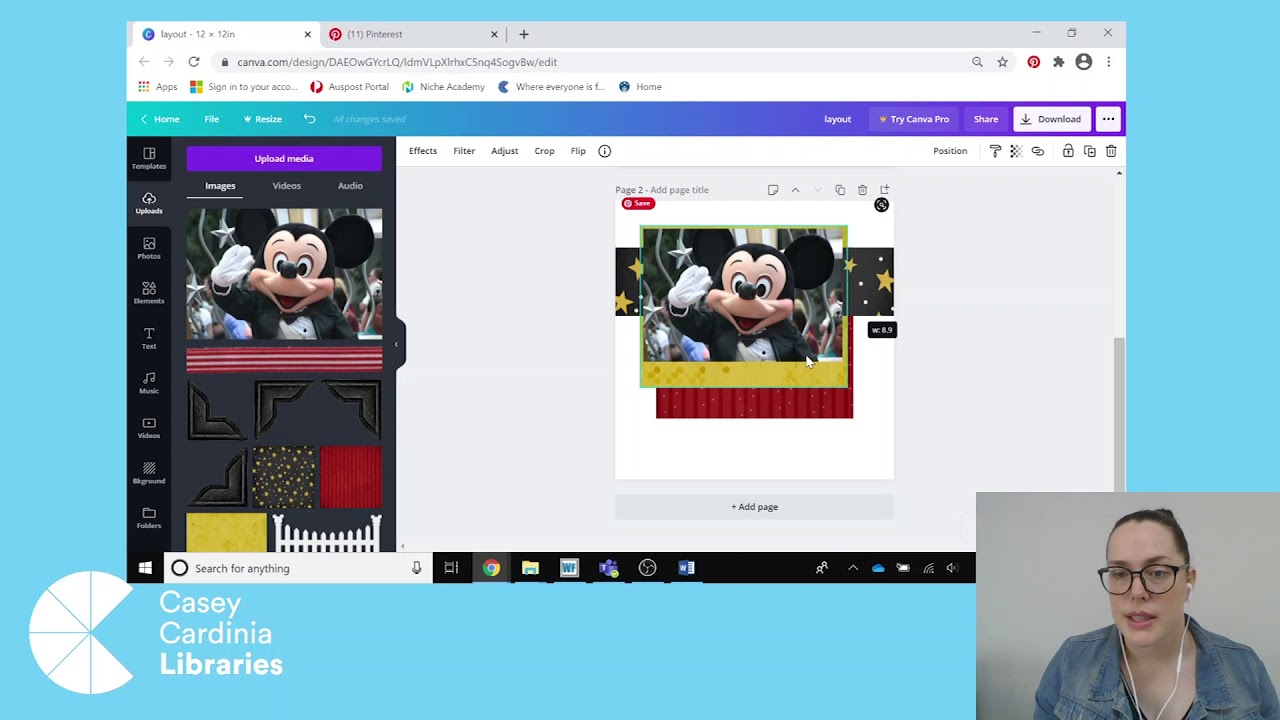Click the Download button
This screenshot has width=1280, height=720.
tap(1051, 119)
